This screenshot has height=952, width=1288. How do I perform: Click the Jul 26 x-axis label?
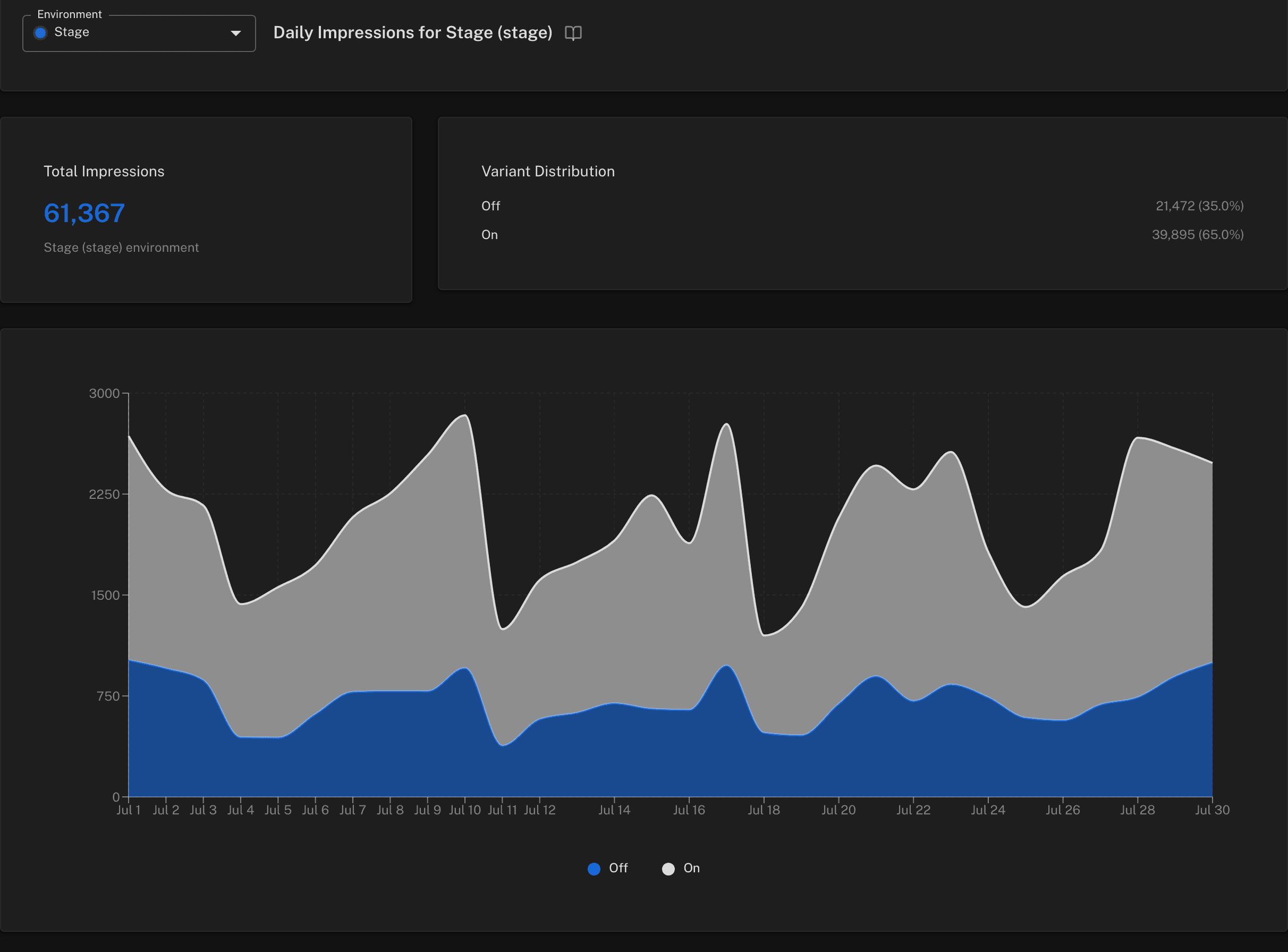coord(1063,810)
